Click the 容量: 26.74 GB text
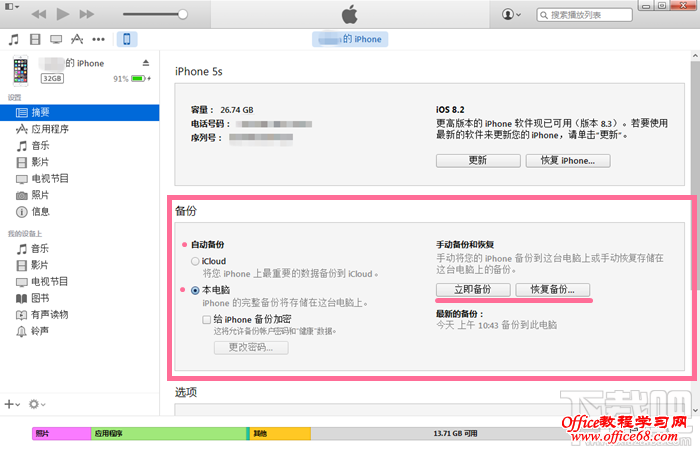700x451 pixels. click(222, 110)
